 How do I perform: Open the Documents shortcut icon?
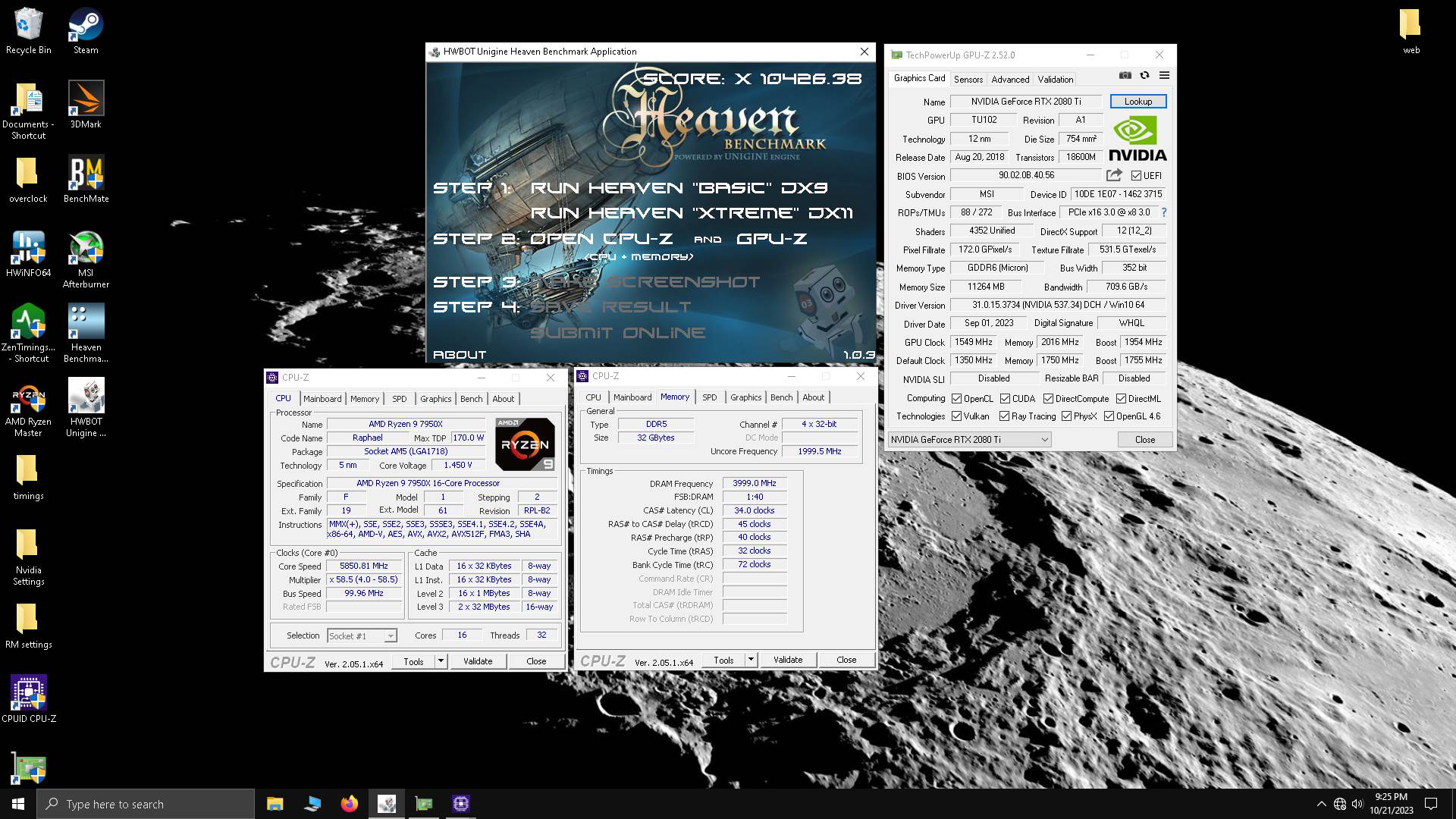click(x=28, y=110)
